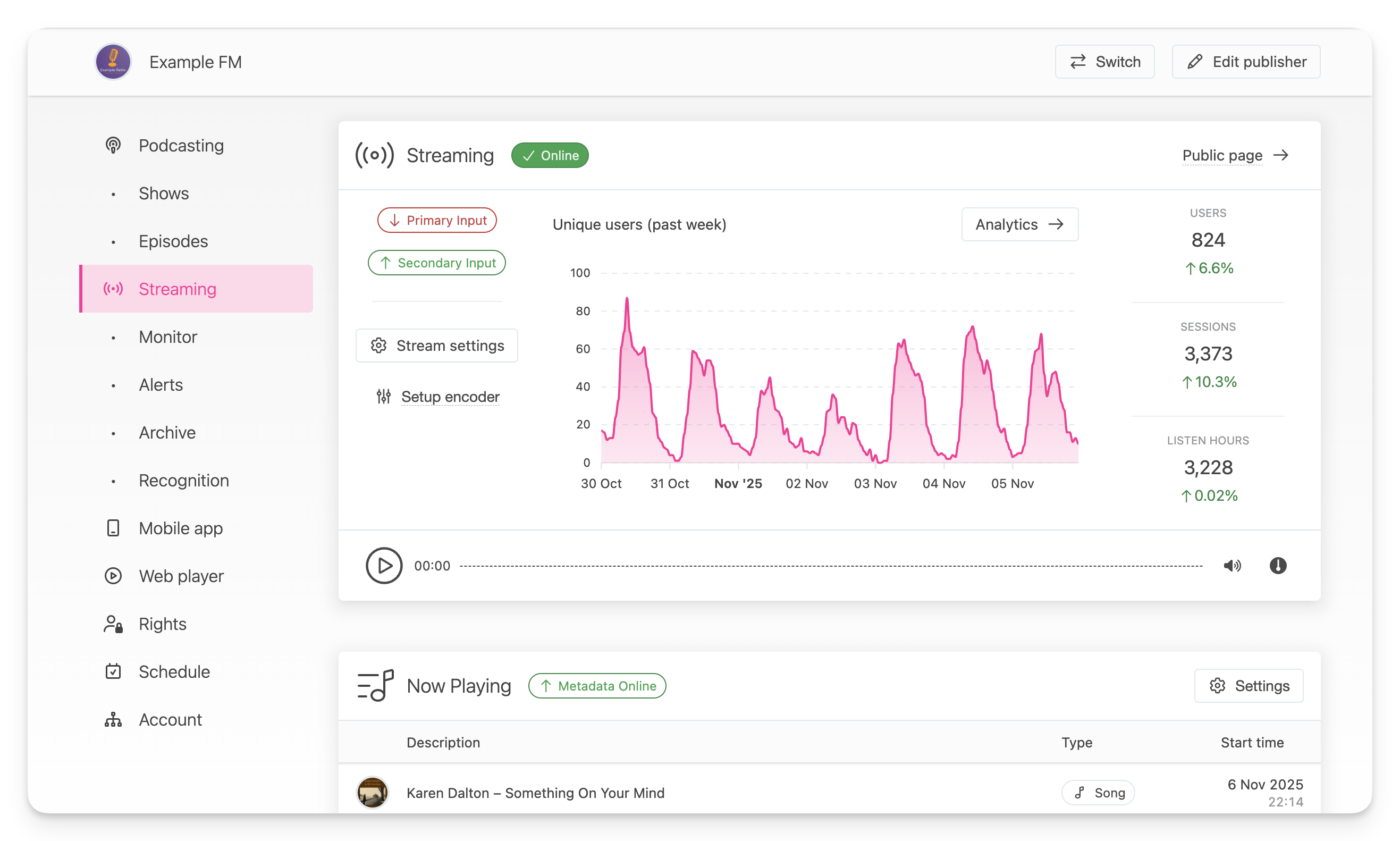Click the Switch publisher button

(x=1104, y=62)
